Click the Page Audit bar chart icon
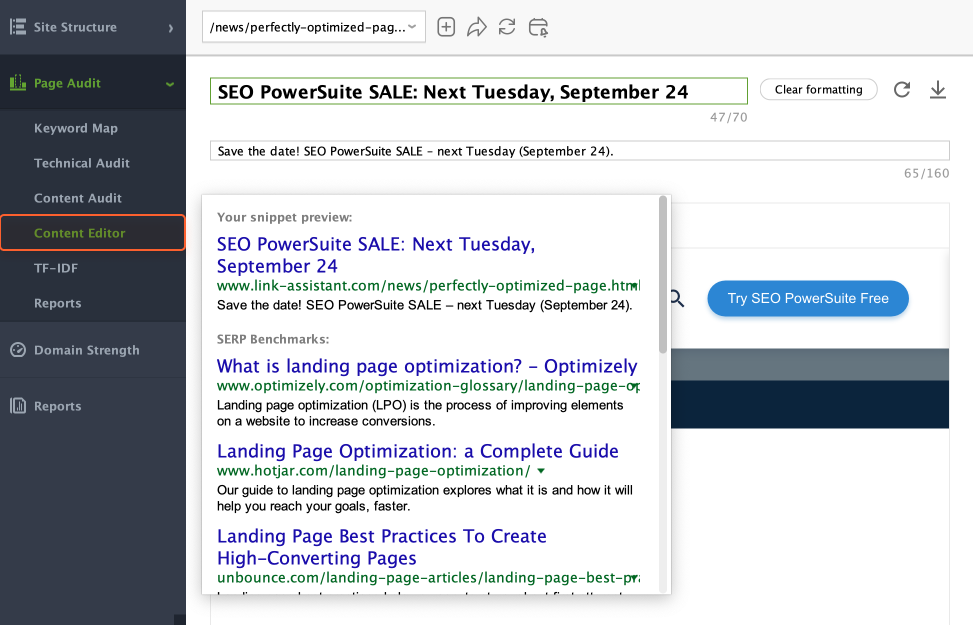Screen dimensions: 973x625 click(x=18, y=83)
